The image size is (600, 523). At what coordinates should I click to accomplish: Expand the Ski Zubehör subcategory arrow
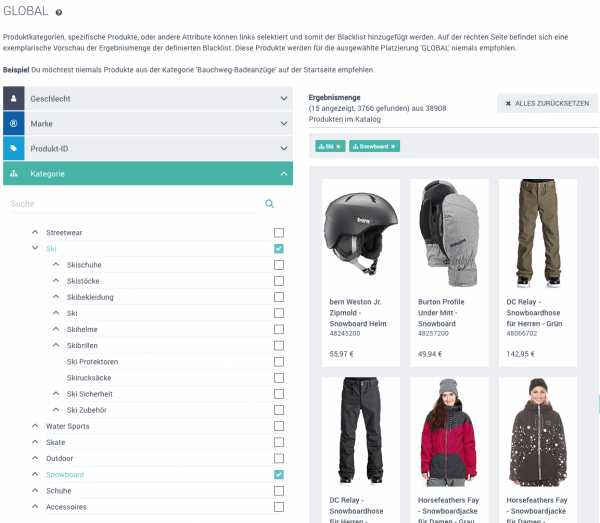[56, 409]
